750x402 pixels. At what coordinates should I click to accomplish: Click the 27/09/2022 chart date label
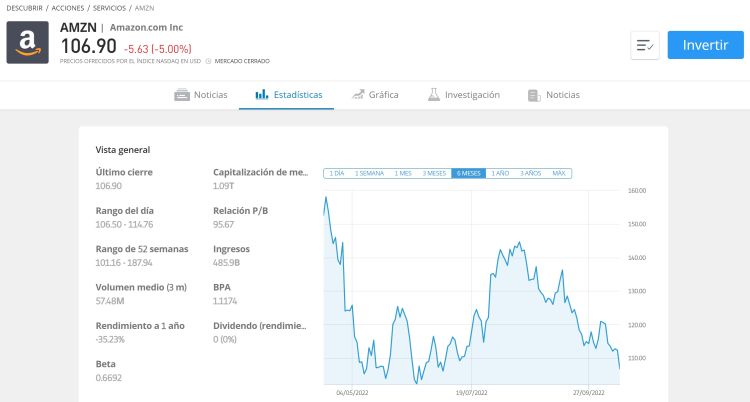[589, 393]
